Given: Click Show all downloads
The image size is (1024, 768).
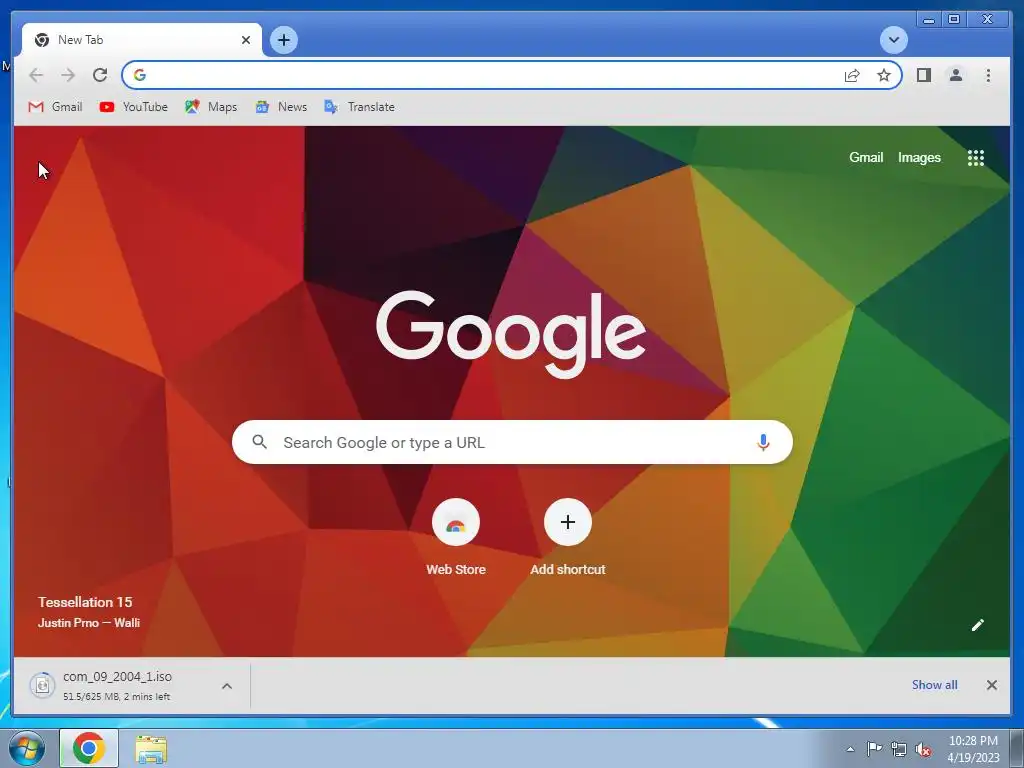Looking at the screenshot, I should point(935,684).
